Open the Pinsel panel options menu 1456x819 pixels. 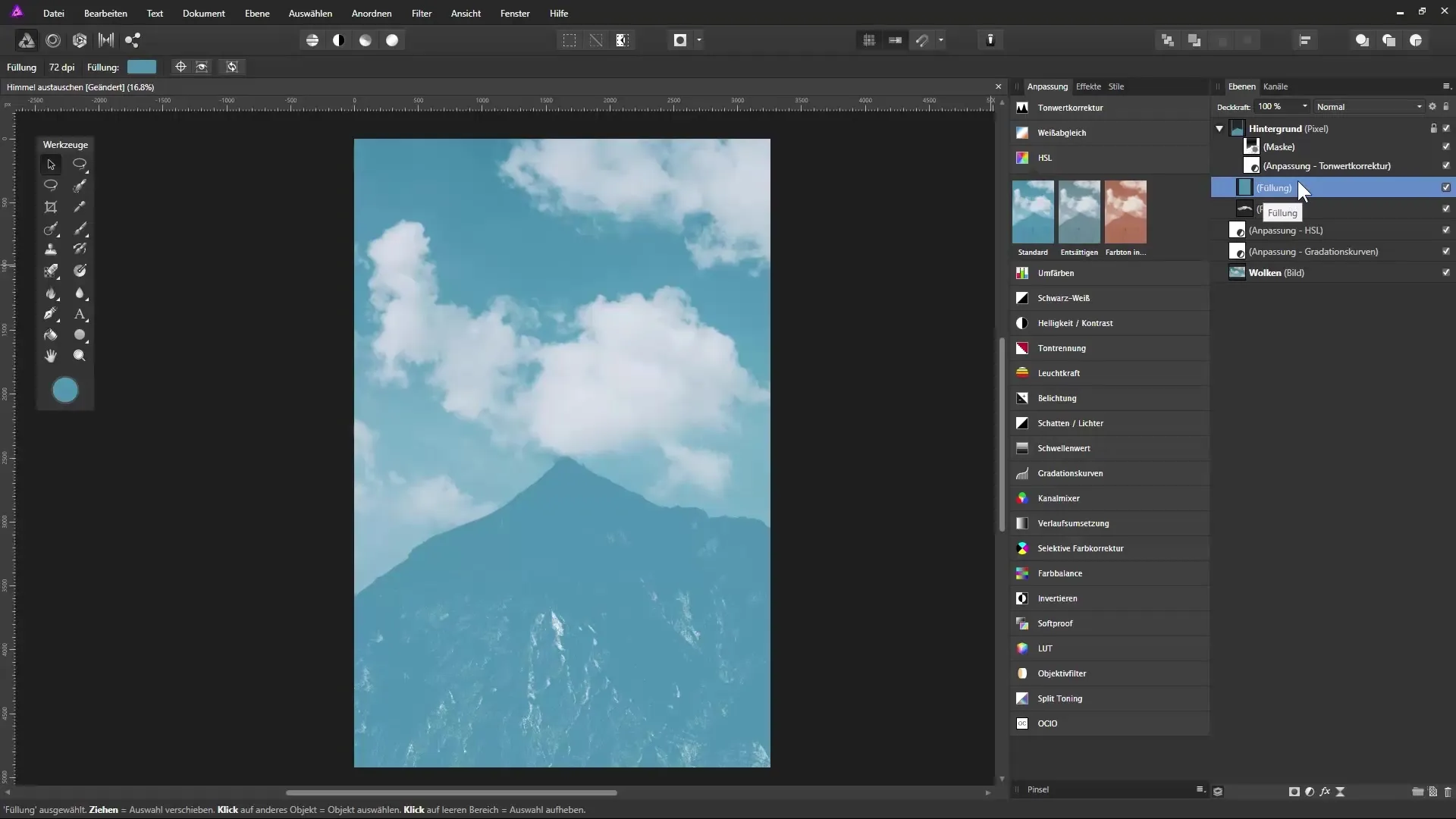1200,790
